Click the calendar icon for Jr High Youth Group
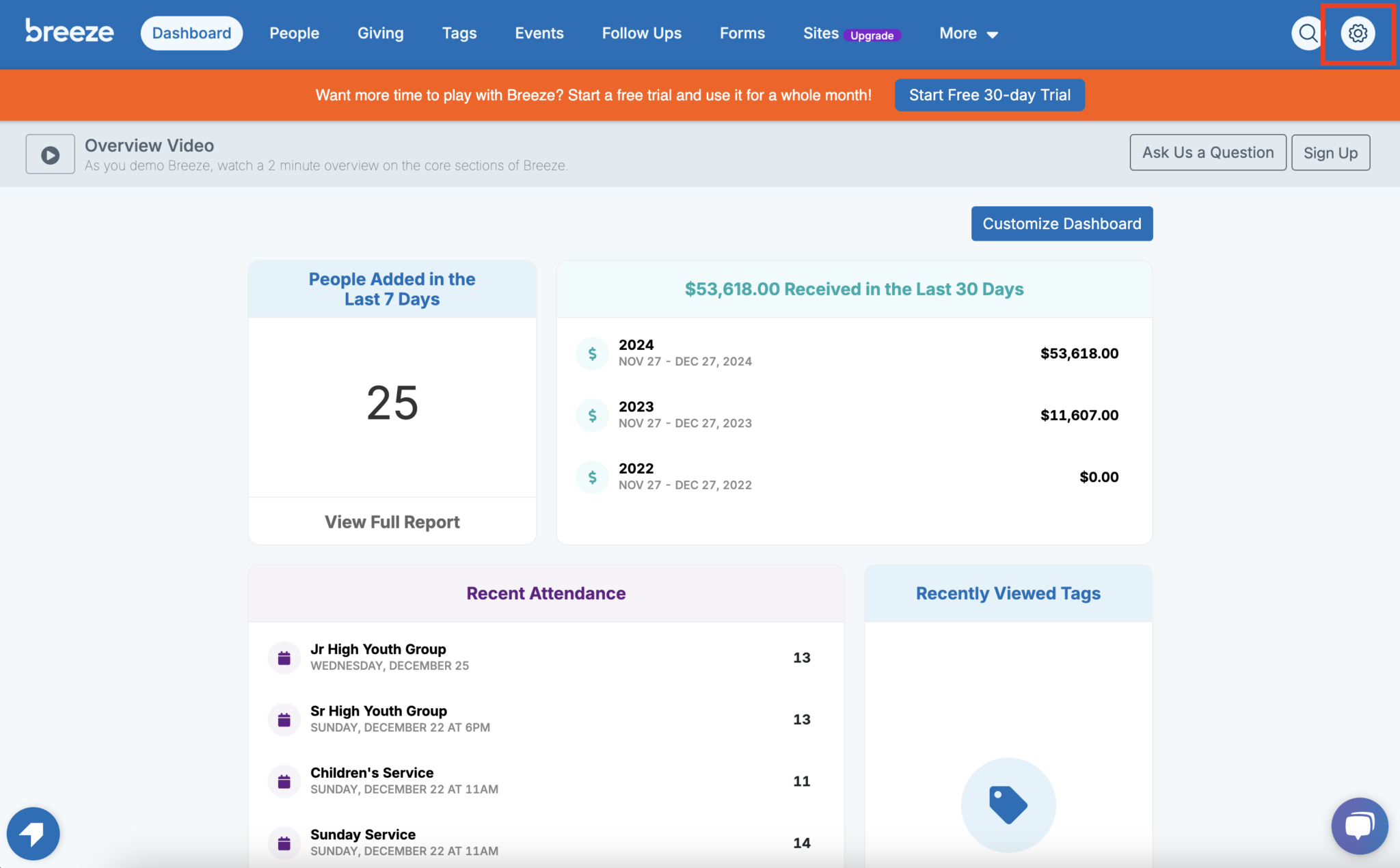The height and width of the screenshot is (868, 1400). (x=284, y=657)
